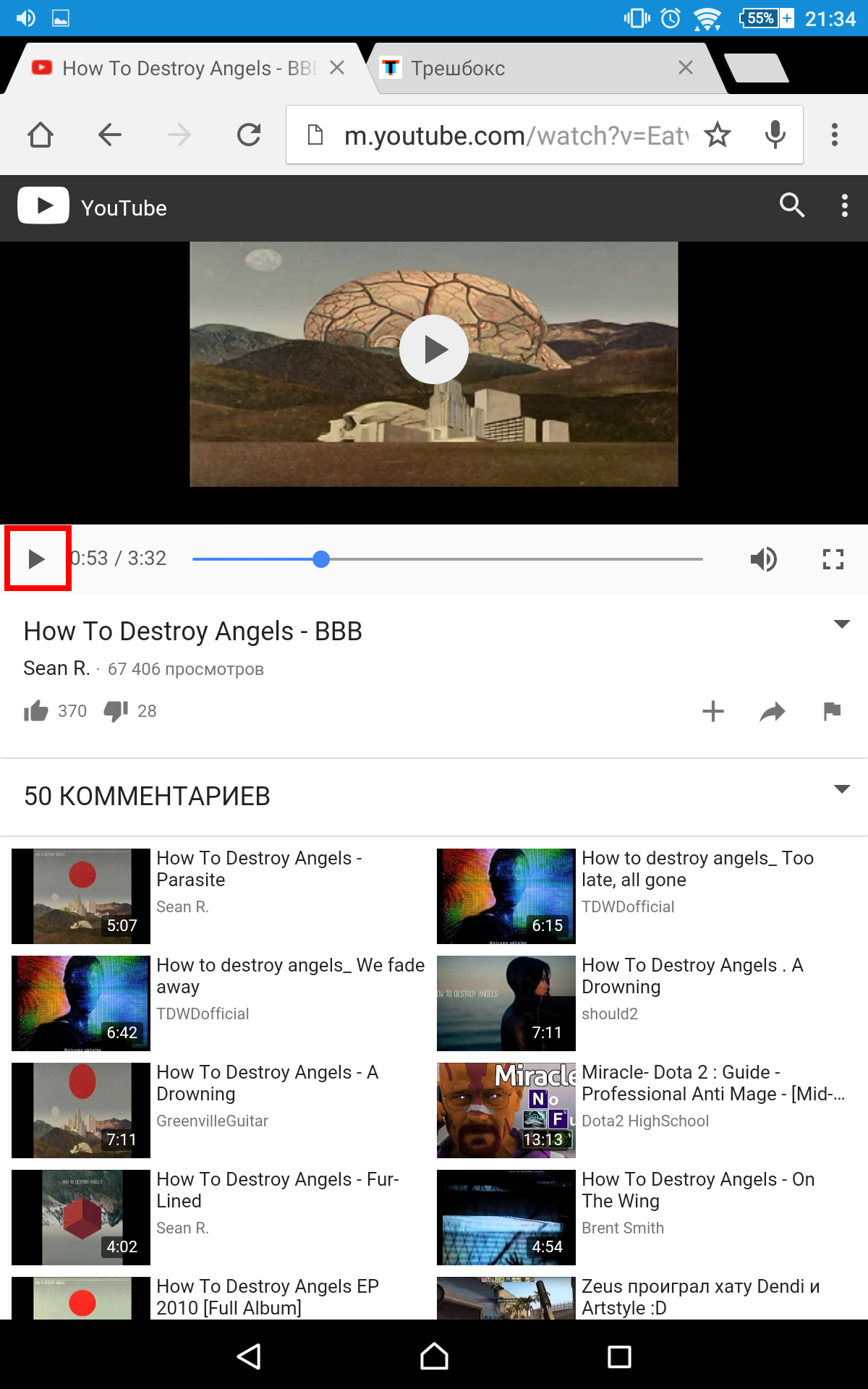Bookmark page with the star icon

click(718, 135)
